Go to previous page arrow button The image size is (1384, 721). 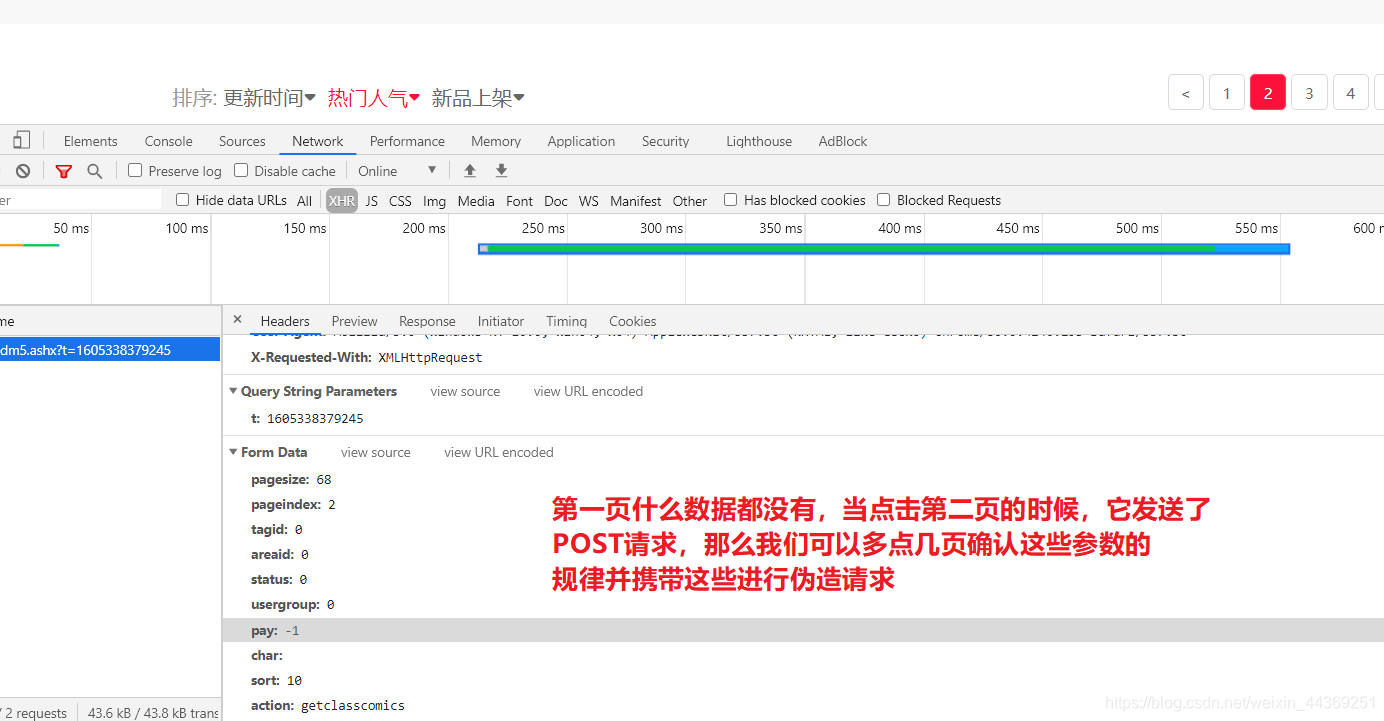click(1185, 93)
